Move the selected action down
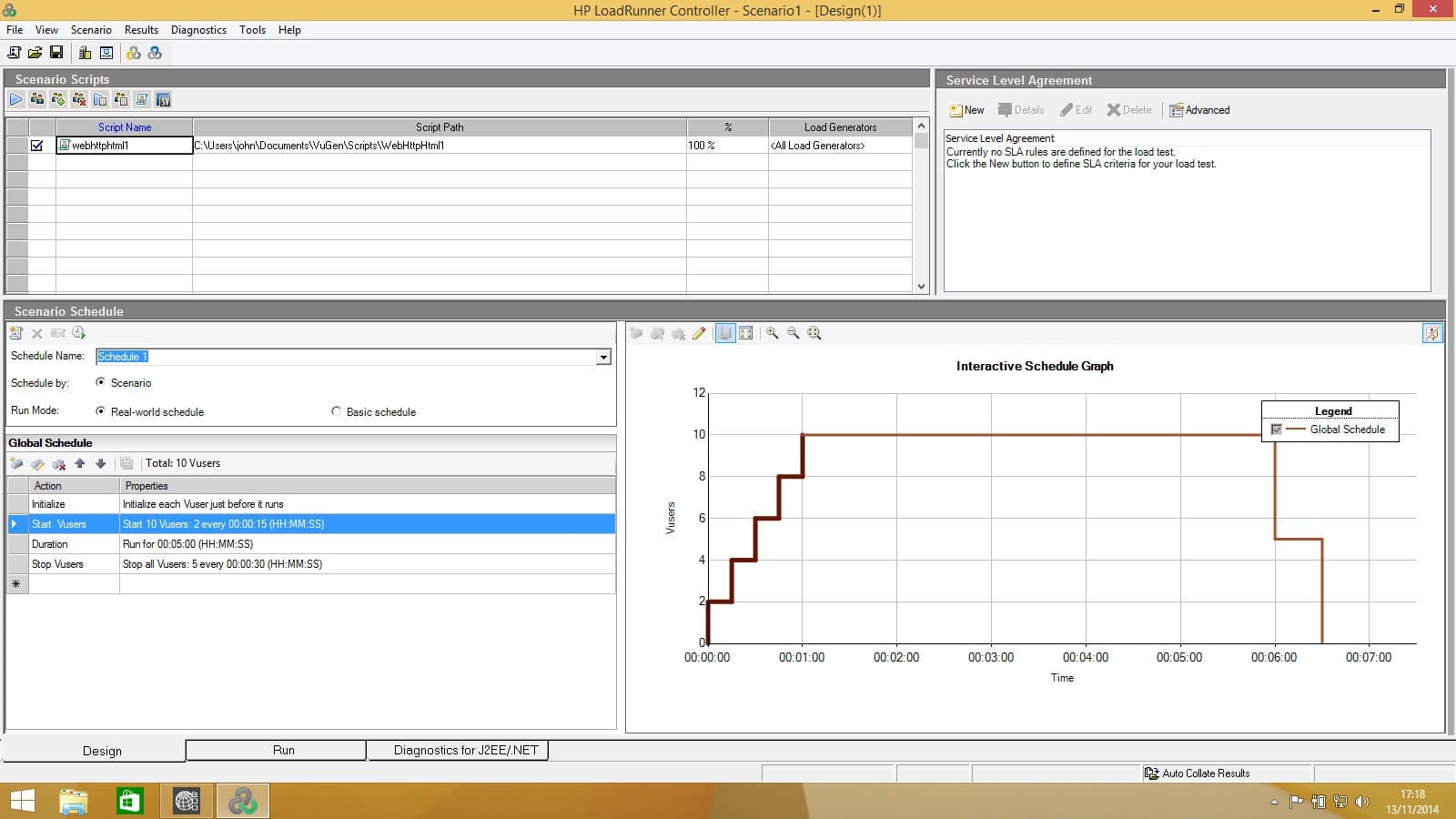Viewport: 1456px width, 819px height. [x=101, y=463]
